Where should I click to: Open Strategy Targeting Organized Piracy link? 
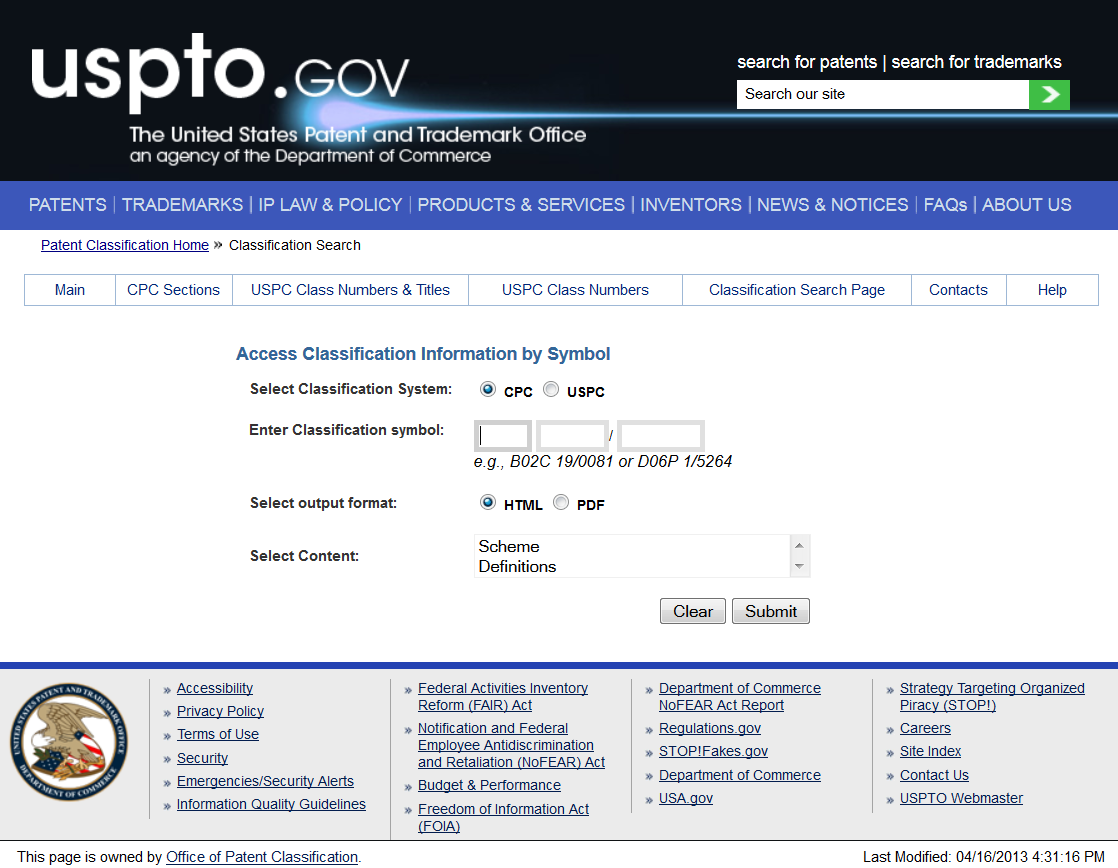tap(992, 697)
